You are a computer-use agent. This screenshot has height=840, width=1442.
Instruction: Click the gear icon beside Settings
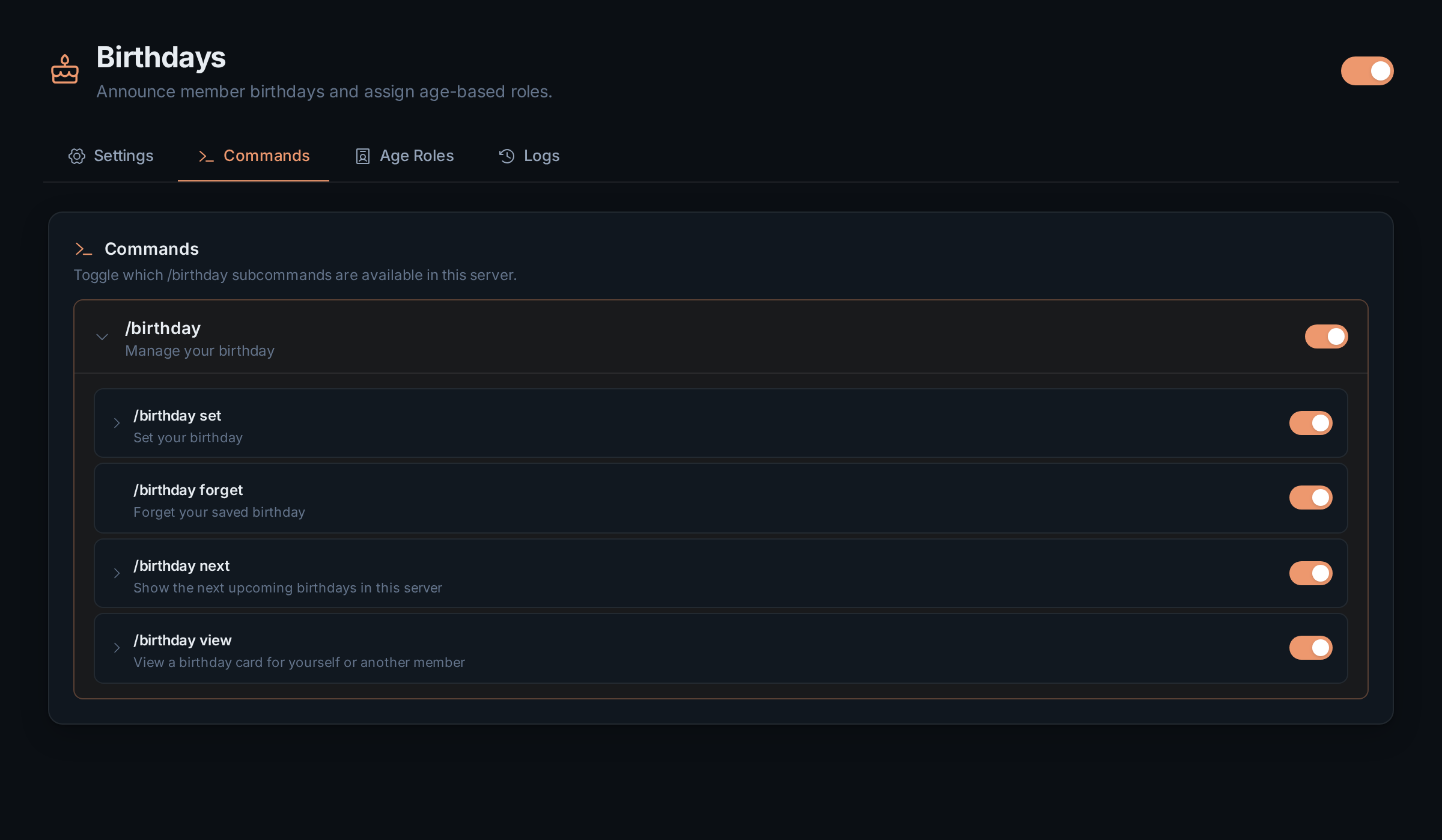[x=77, y=156]
